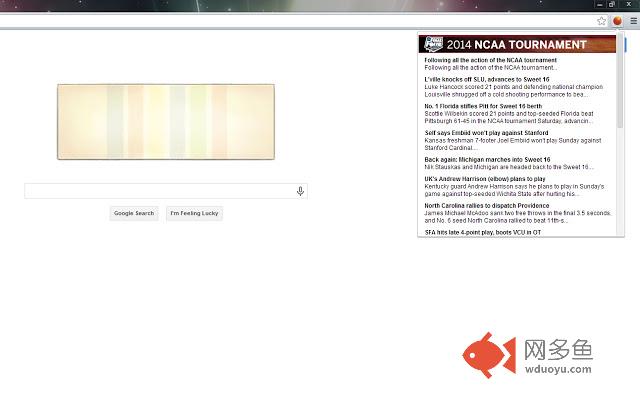Click the 'Scottie Wilbekin scored 21 points' summary text
The height and width of the screenshot is (400, 640).
point(509,117)
